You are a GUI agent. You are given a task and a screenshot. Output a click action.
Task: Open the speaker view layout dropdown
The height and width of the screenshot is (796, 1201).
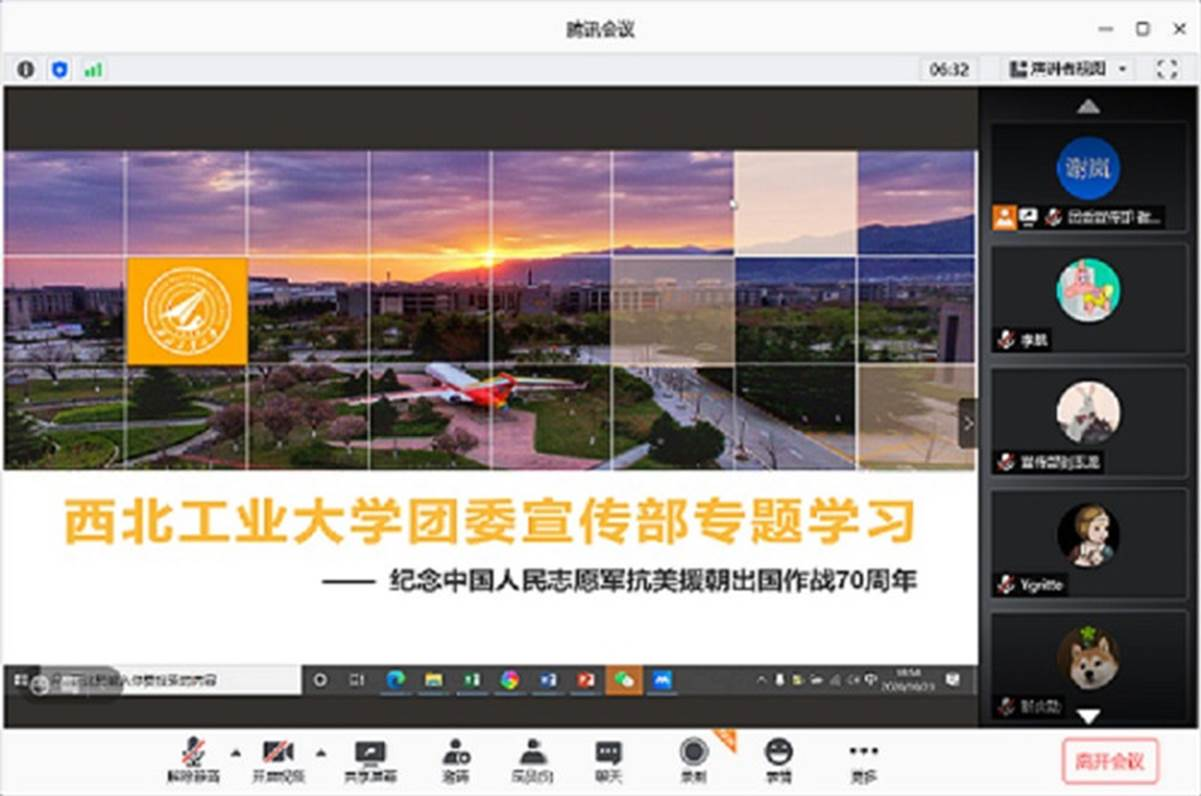tap(1068, 69)
